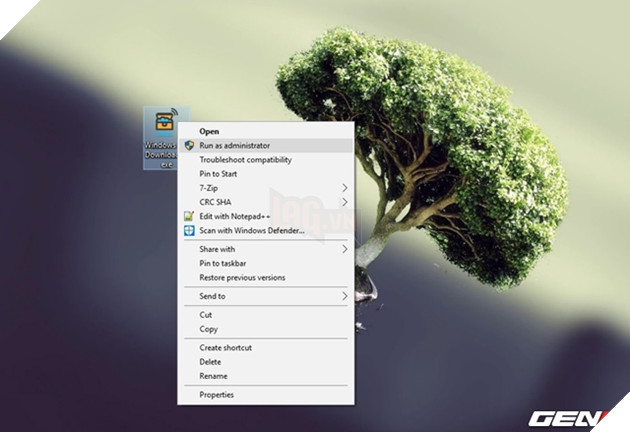
Task: Choose Pin to Start
Action: tap(266, 174)
